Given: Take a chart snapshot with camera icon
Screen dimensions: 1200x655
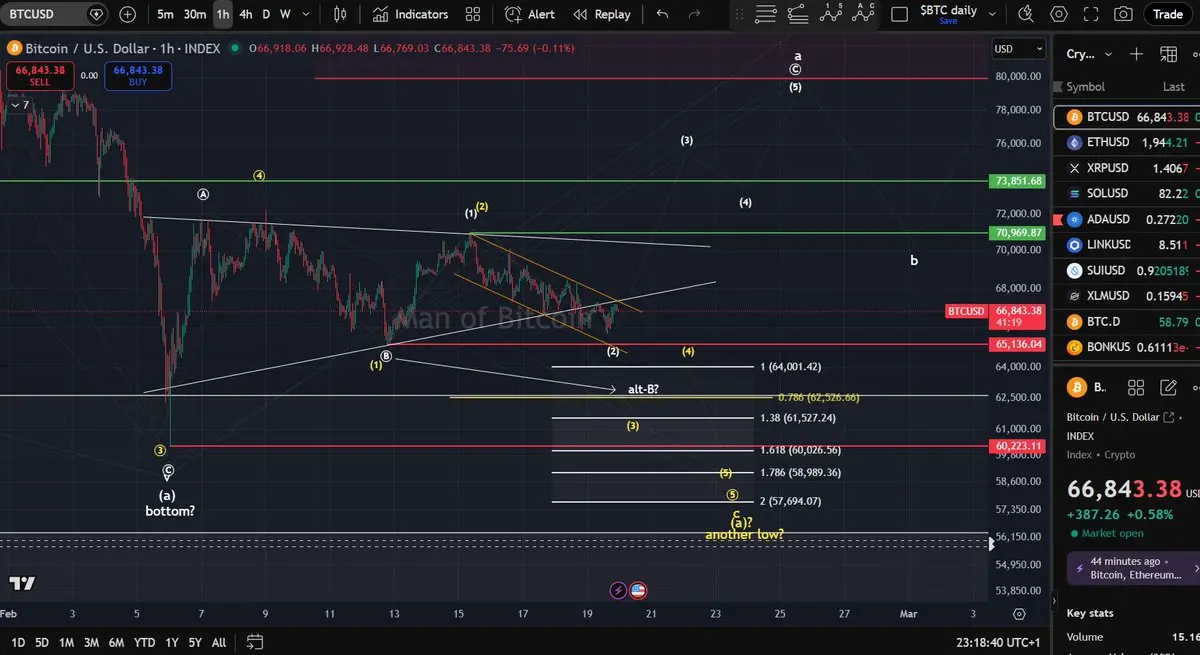Looking at the screenshot, I should 1124,14.
